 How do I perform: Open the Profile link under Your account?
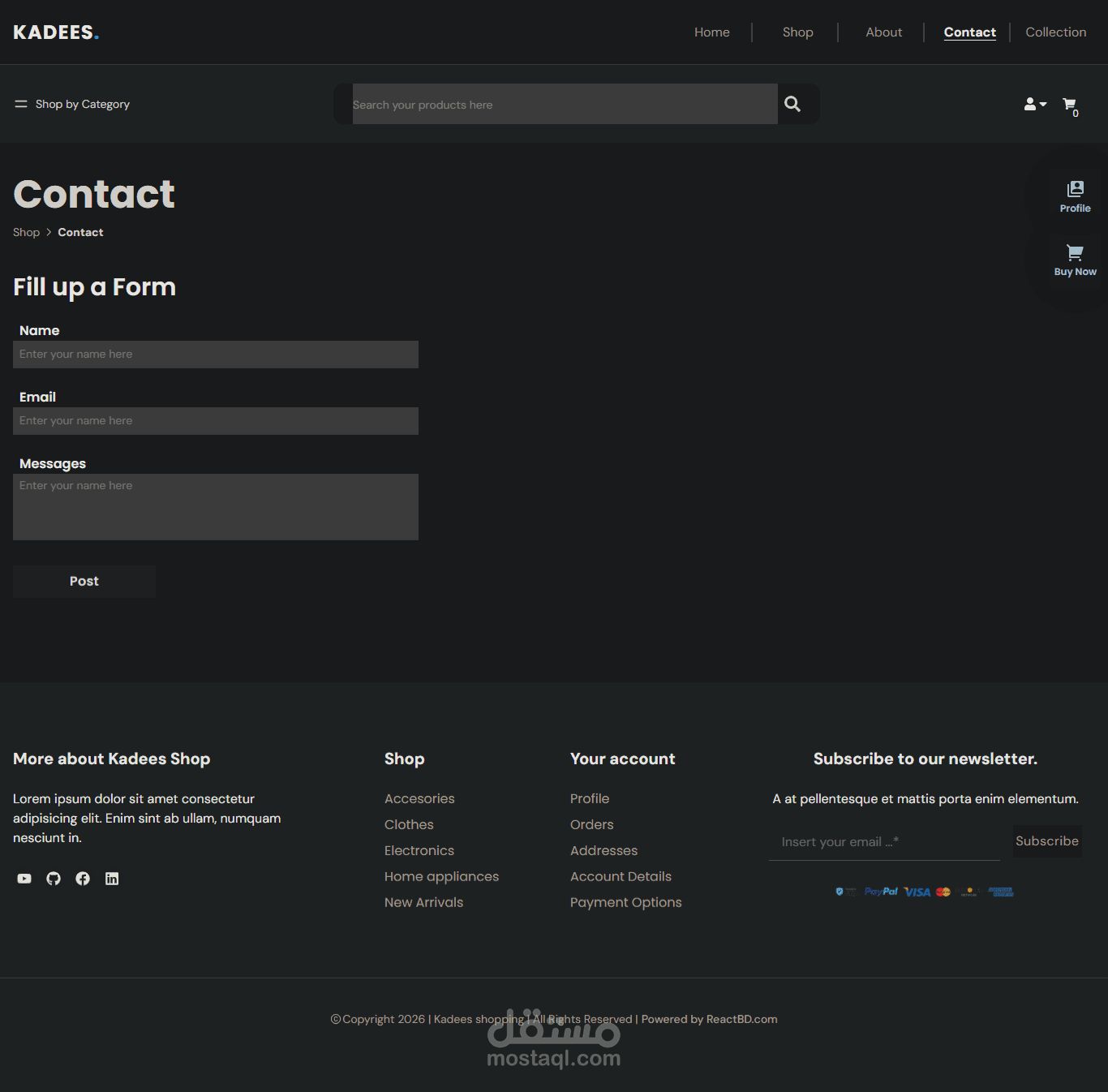[x=590, y=799]
